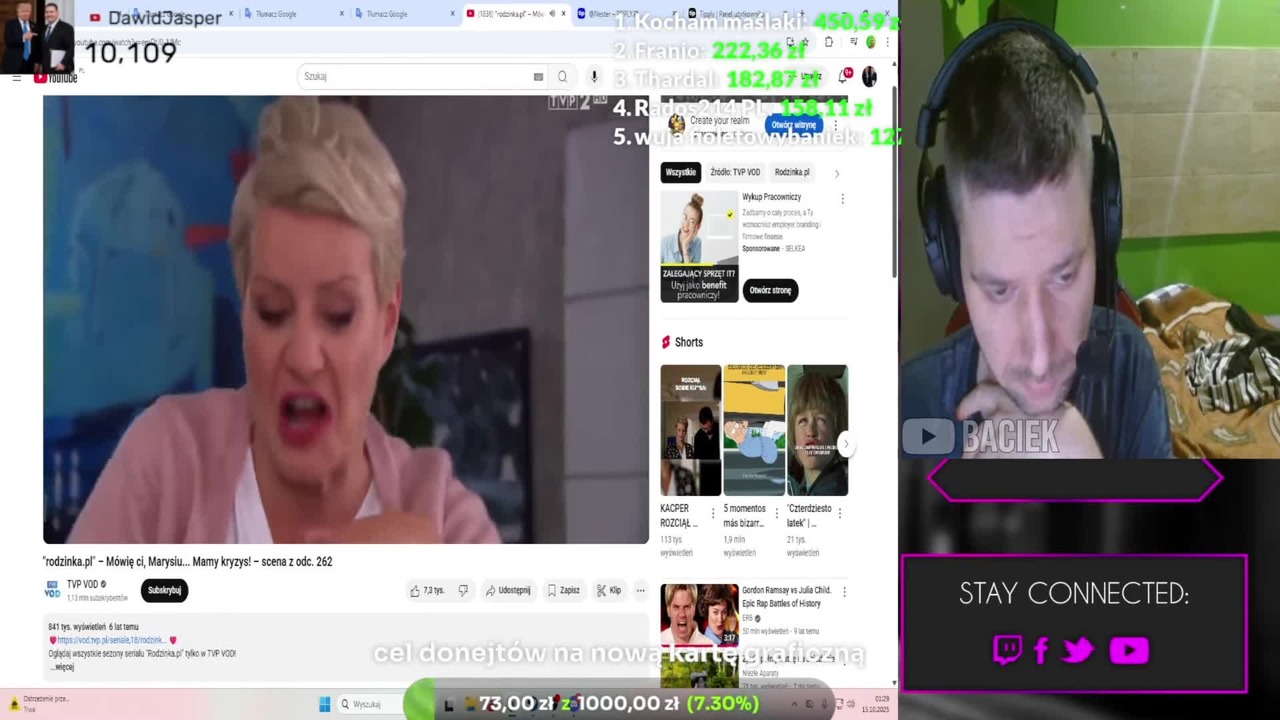This screenshot has height=720, width=1280.
Task: Save video with the Zapisz button
Action: tap(563, 590)
